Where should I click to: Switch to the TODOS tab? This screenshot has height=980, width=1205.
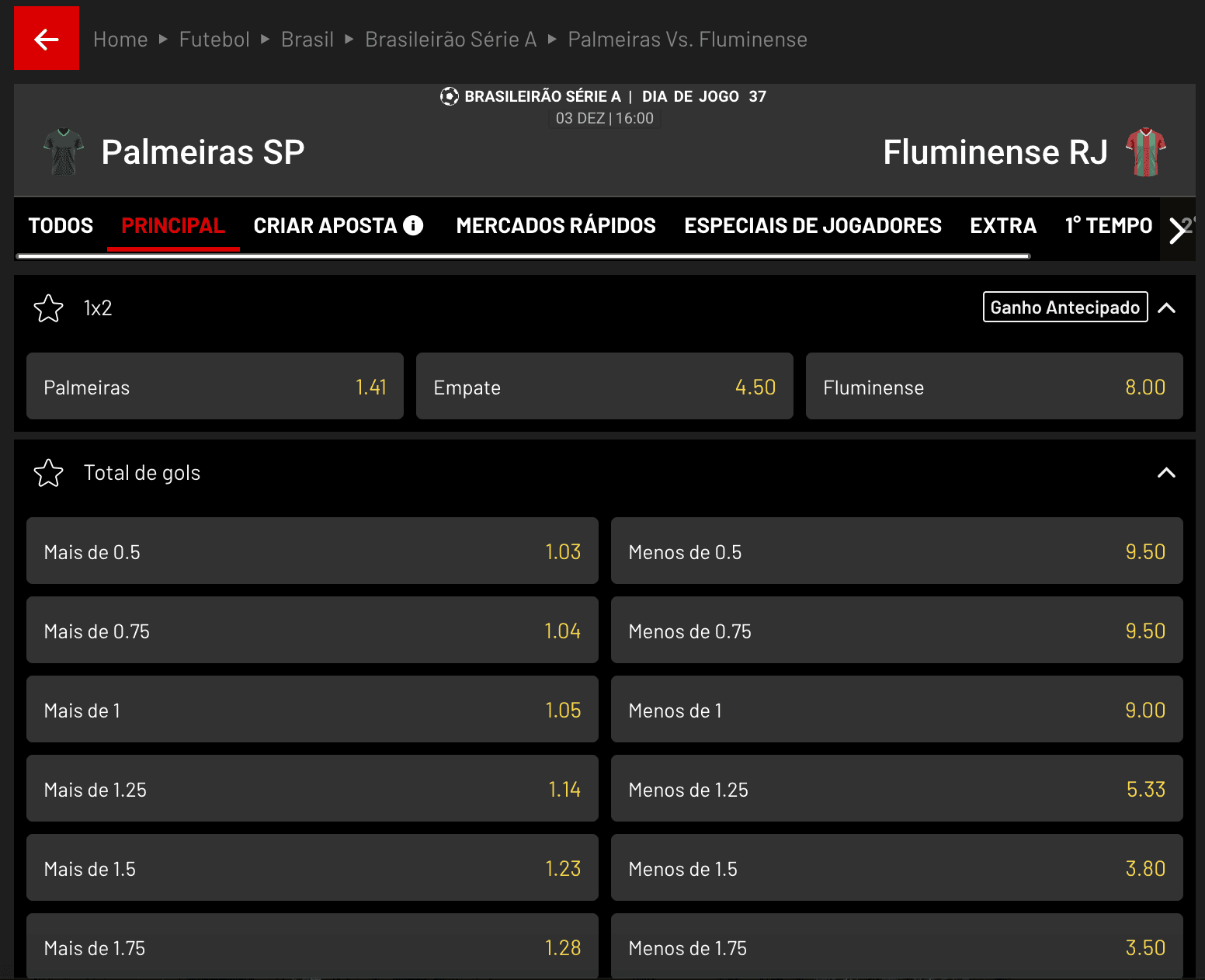click(61, 225)
